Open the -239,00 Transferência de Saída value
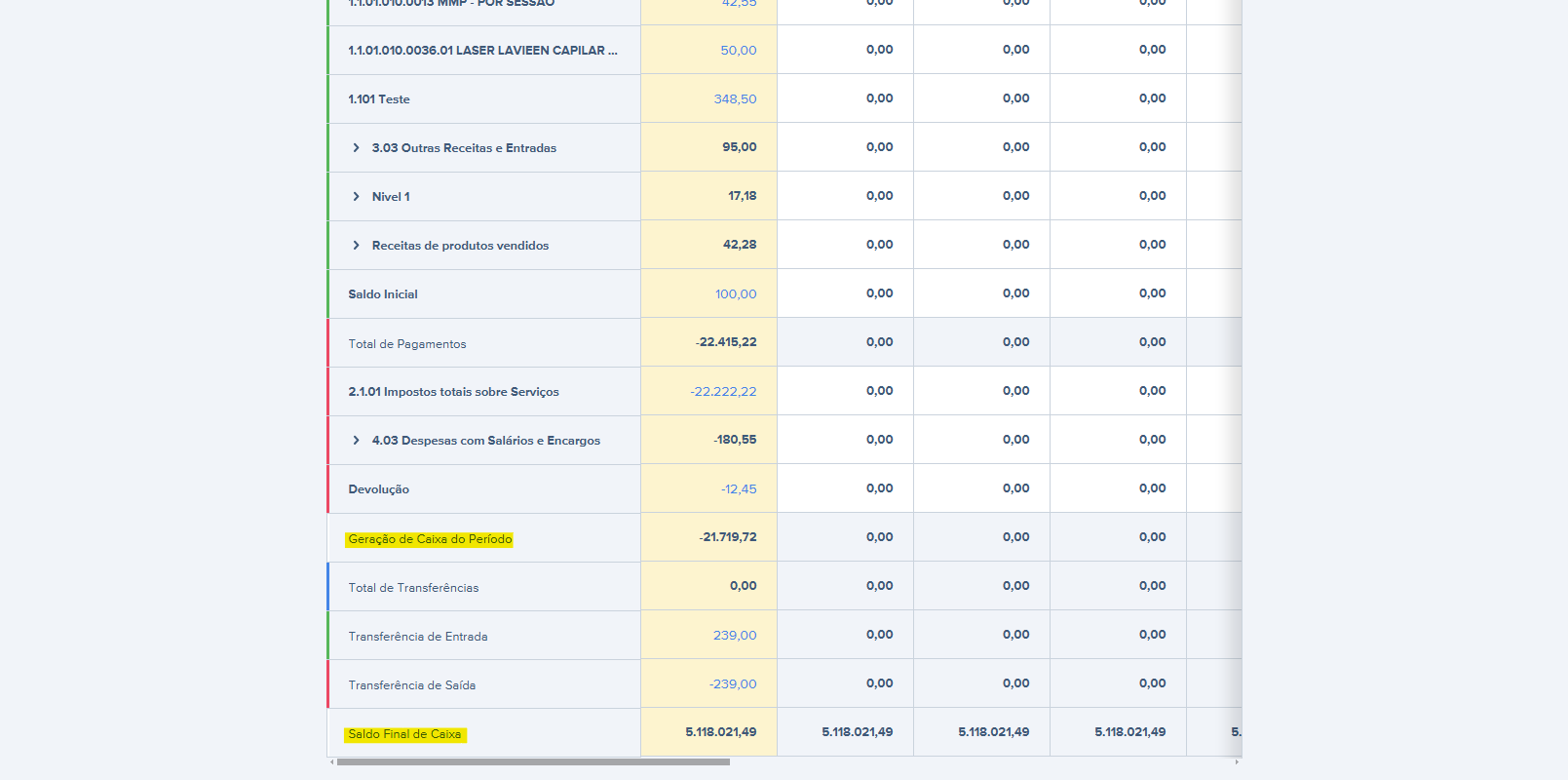Viewport: 1568px width, 780px height. [732, 684]
